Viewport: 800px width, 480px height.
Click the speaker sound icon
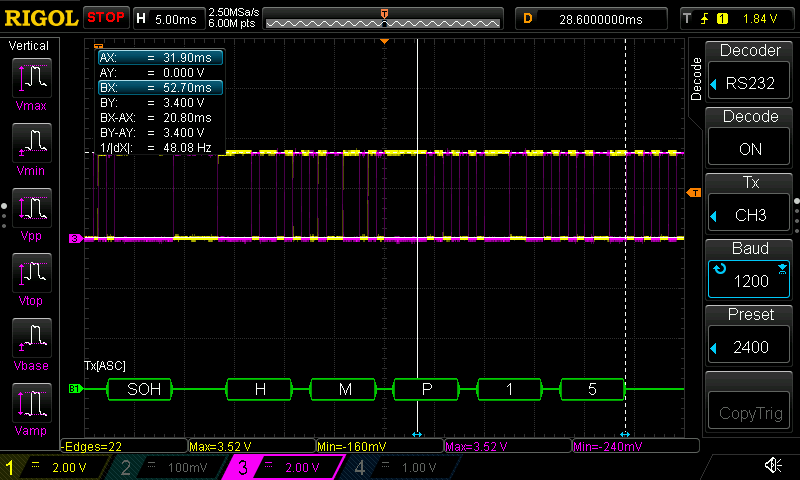773,466
